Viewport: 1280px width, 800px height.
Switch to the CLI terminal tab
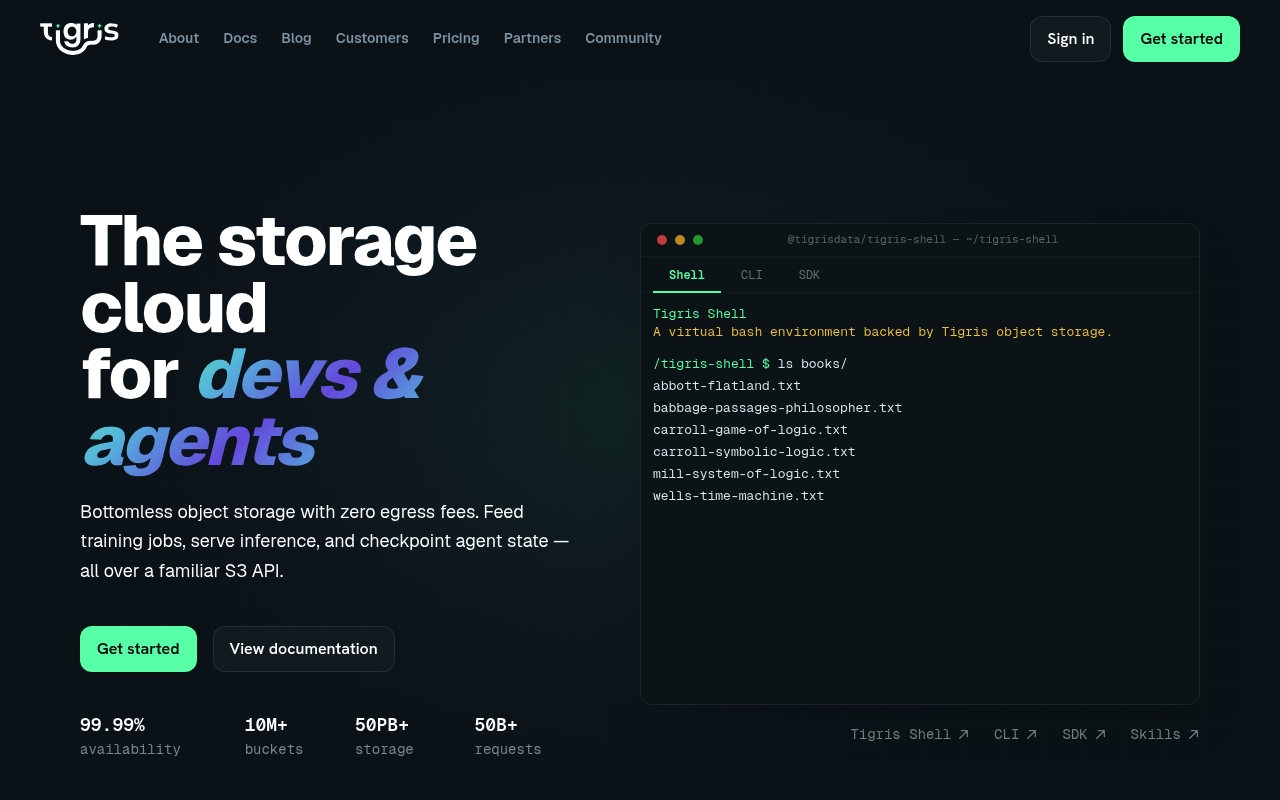(x=751, y=275)
